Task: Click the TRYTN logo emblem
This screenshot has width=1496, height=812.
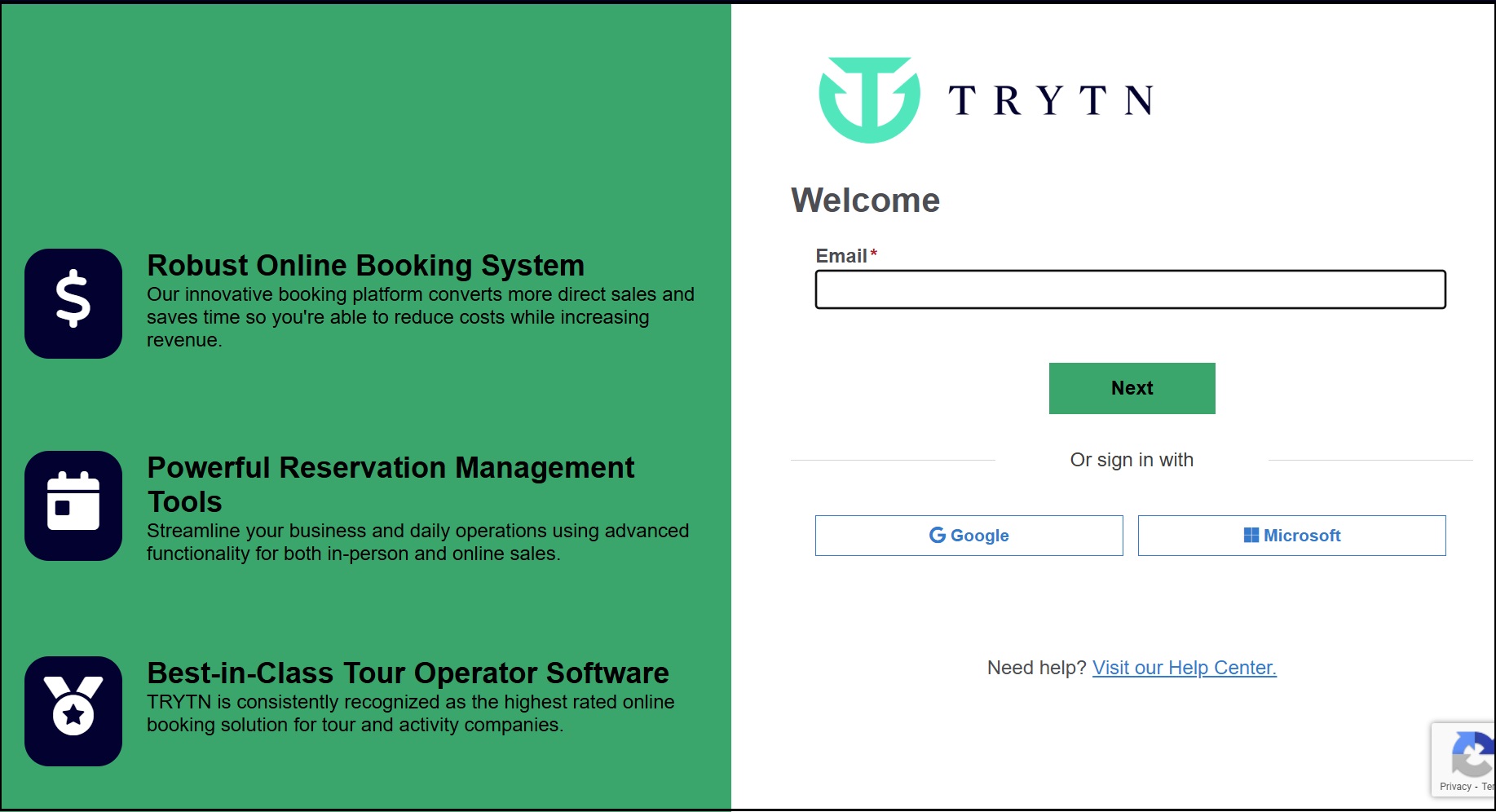Action: [x=869, y=100]
